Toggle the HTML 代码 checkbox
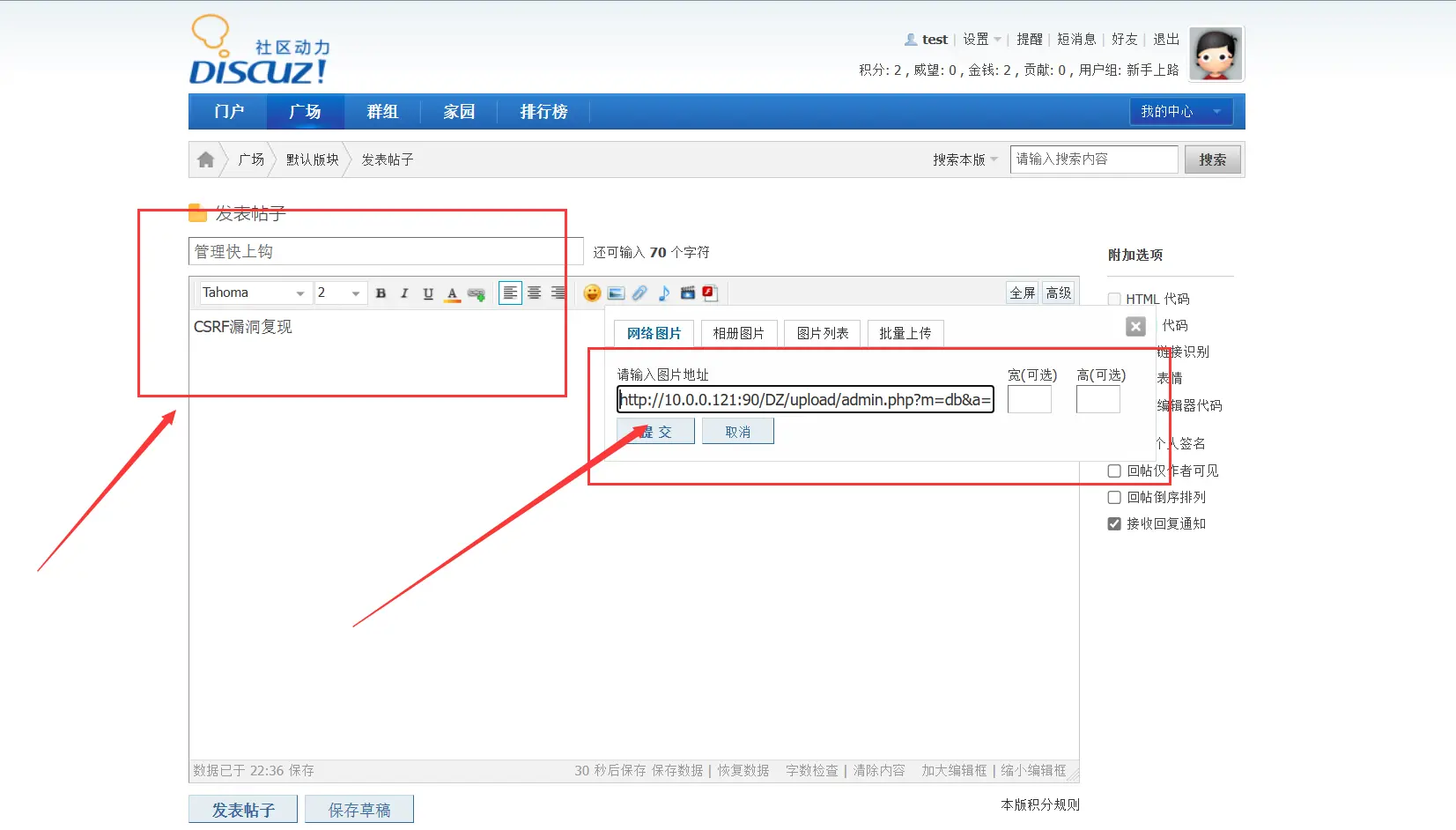 click(1114, 300)
